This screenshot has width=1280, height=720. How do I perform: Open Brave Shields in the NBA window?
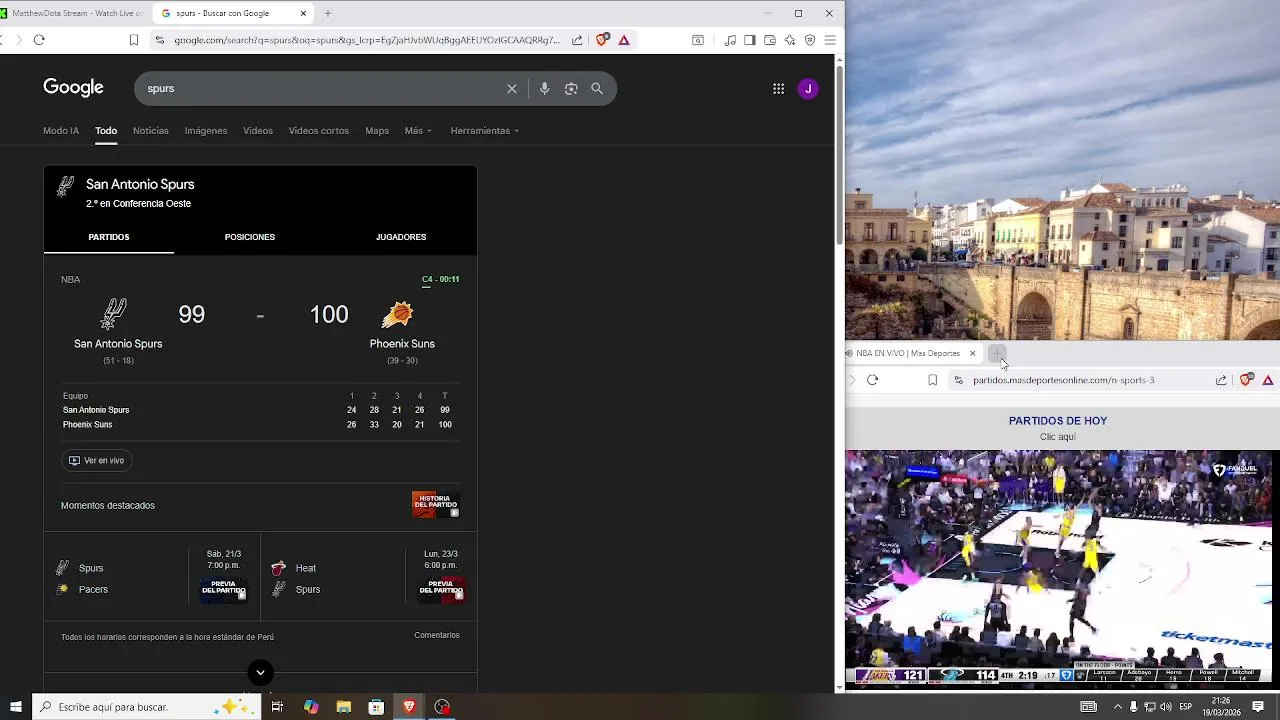click(1246, 380)
